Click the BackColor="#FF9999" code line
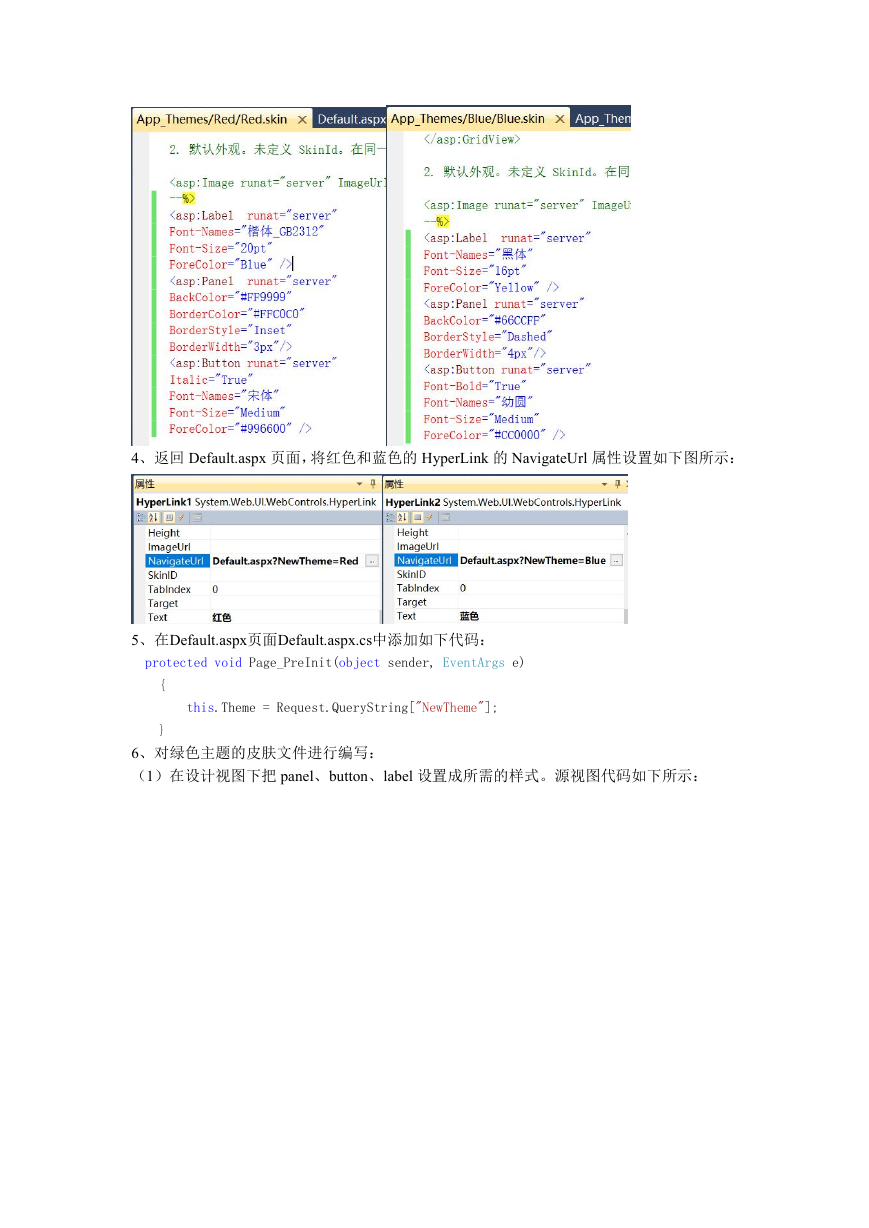This screenshot has width=869, height=1228. 231,297
